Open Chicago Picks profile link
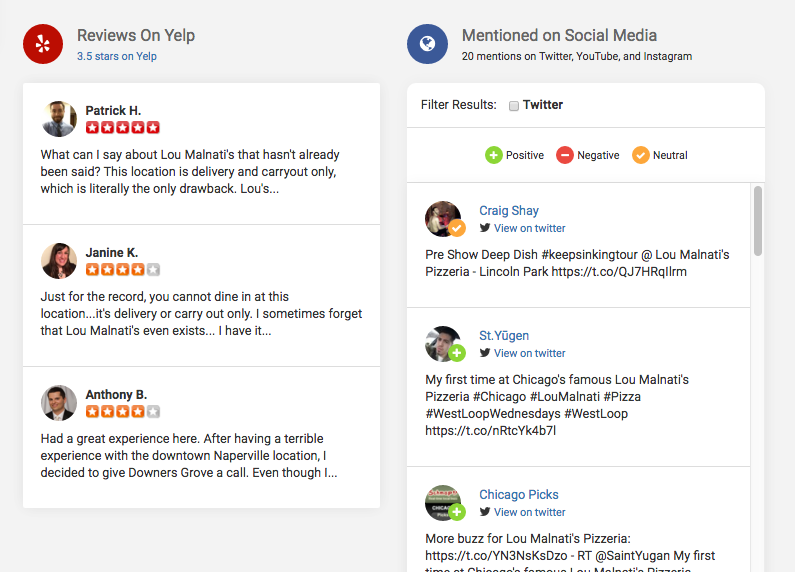Viewport: 795px width, 572px height. click(x=519, y=494)
